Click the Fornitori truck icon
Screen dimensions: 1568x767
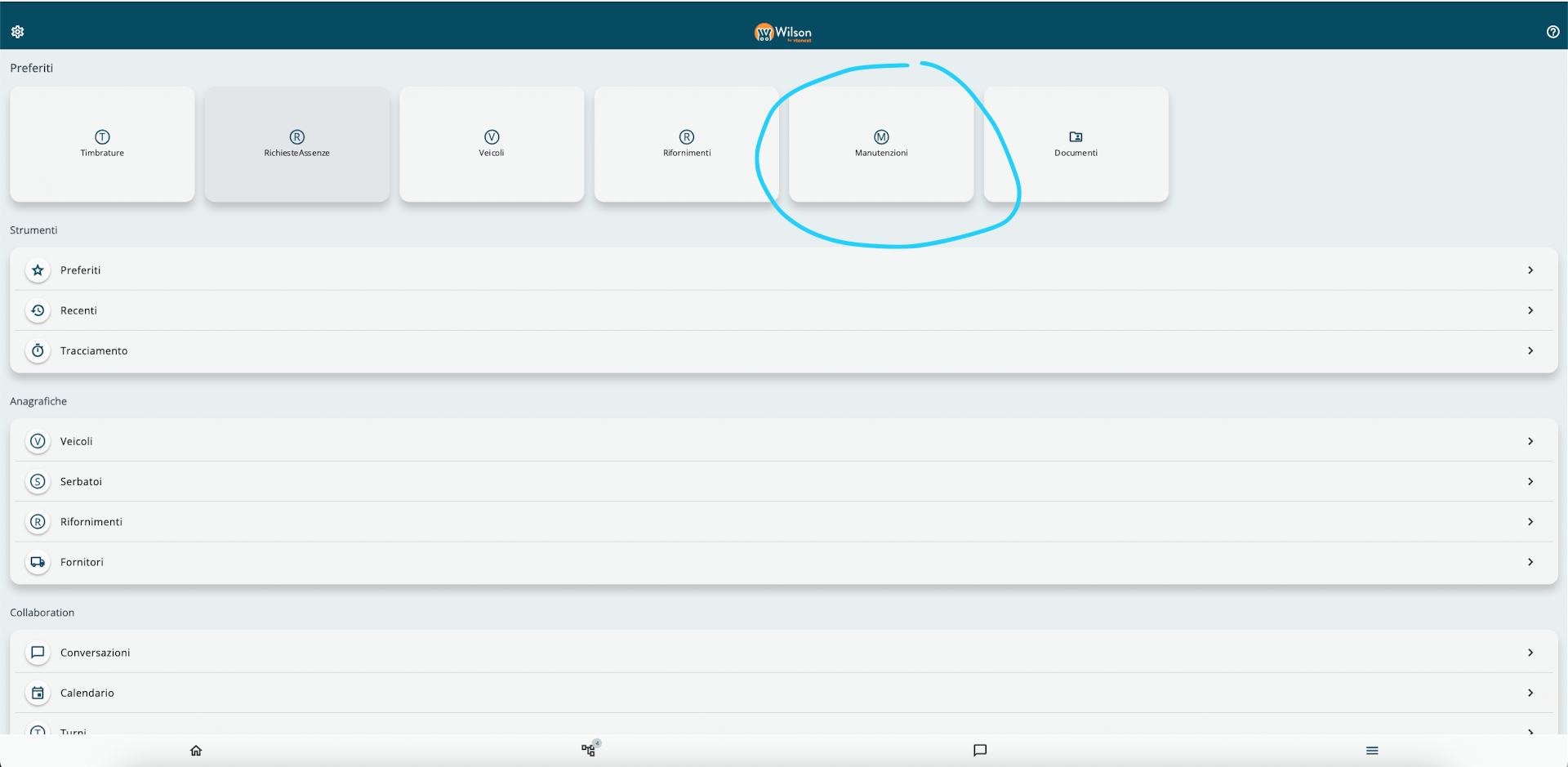[38, 562]
